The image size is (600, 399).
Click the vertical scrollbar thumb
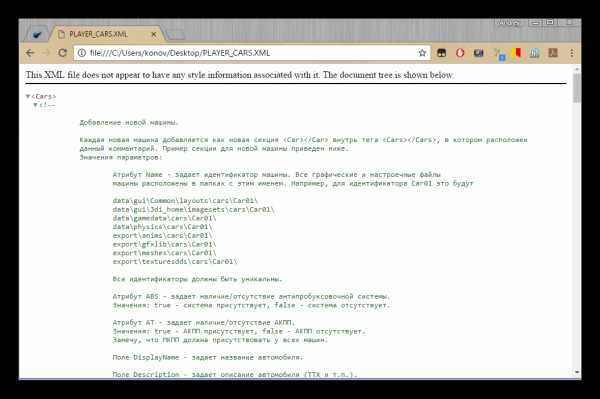coord(576,88)
